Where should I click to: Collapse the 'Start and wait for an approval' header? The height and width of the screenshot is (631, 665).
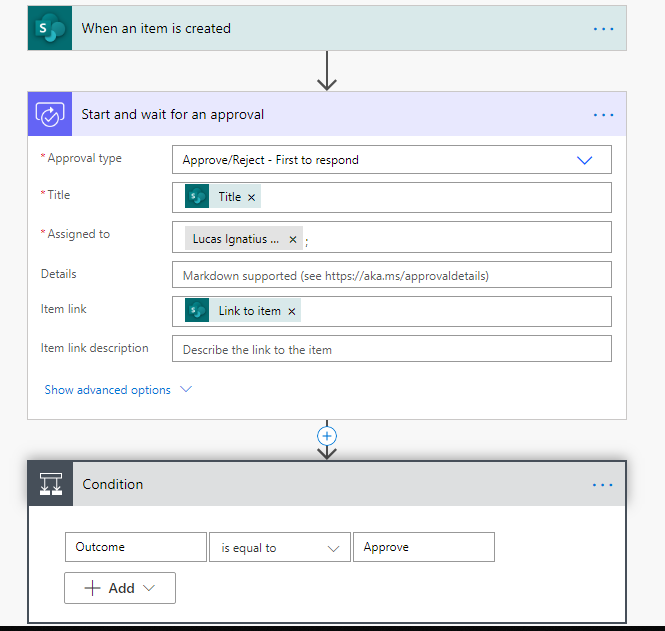coord(327,114)
